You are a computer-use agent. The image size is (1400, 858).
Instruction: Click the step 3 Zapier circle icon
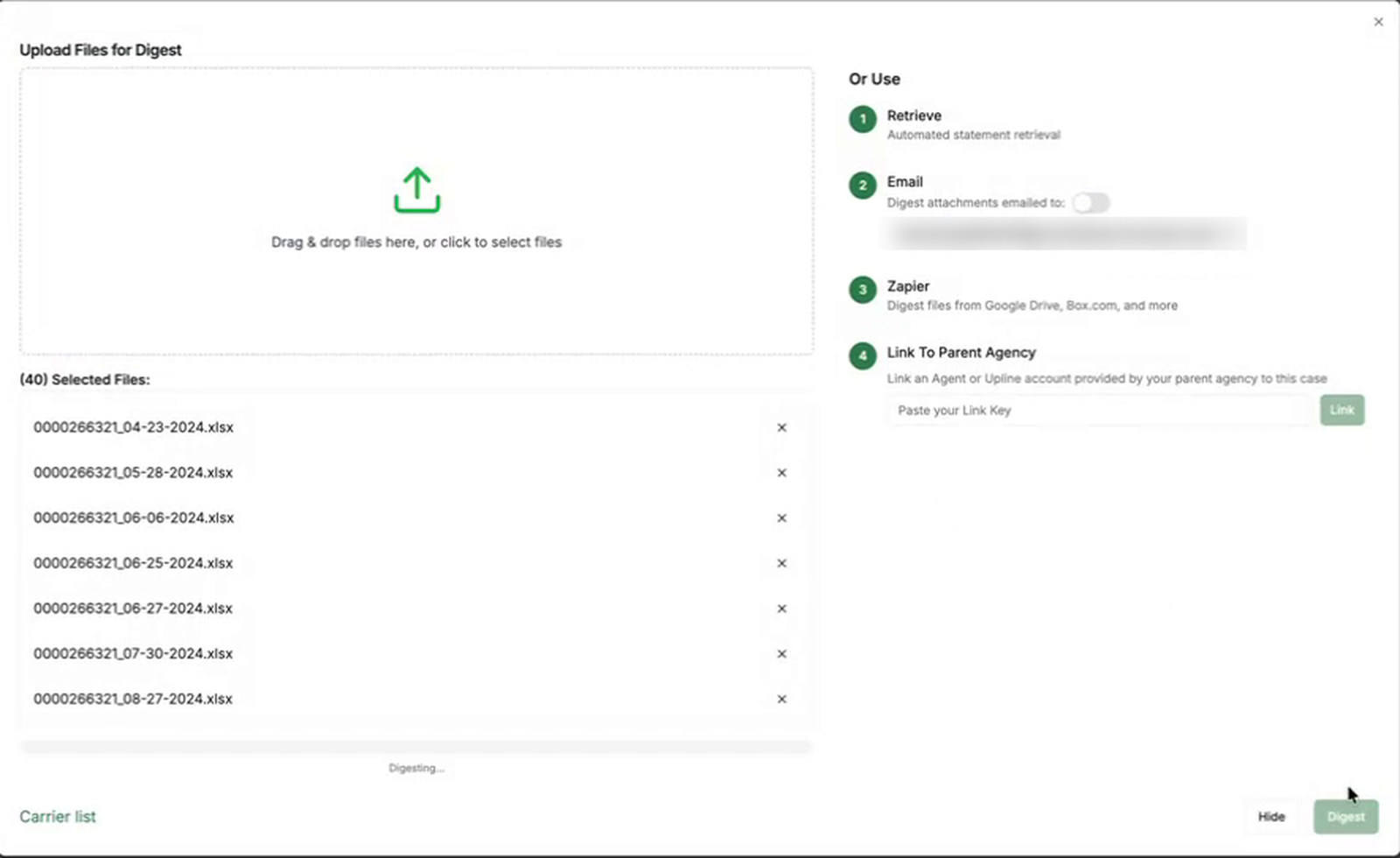[863, 290]
